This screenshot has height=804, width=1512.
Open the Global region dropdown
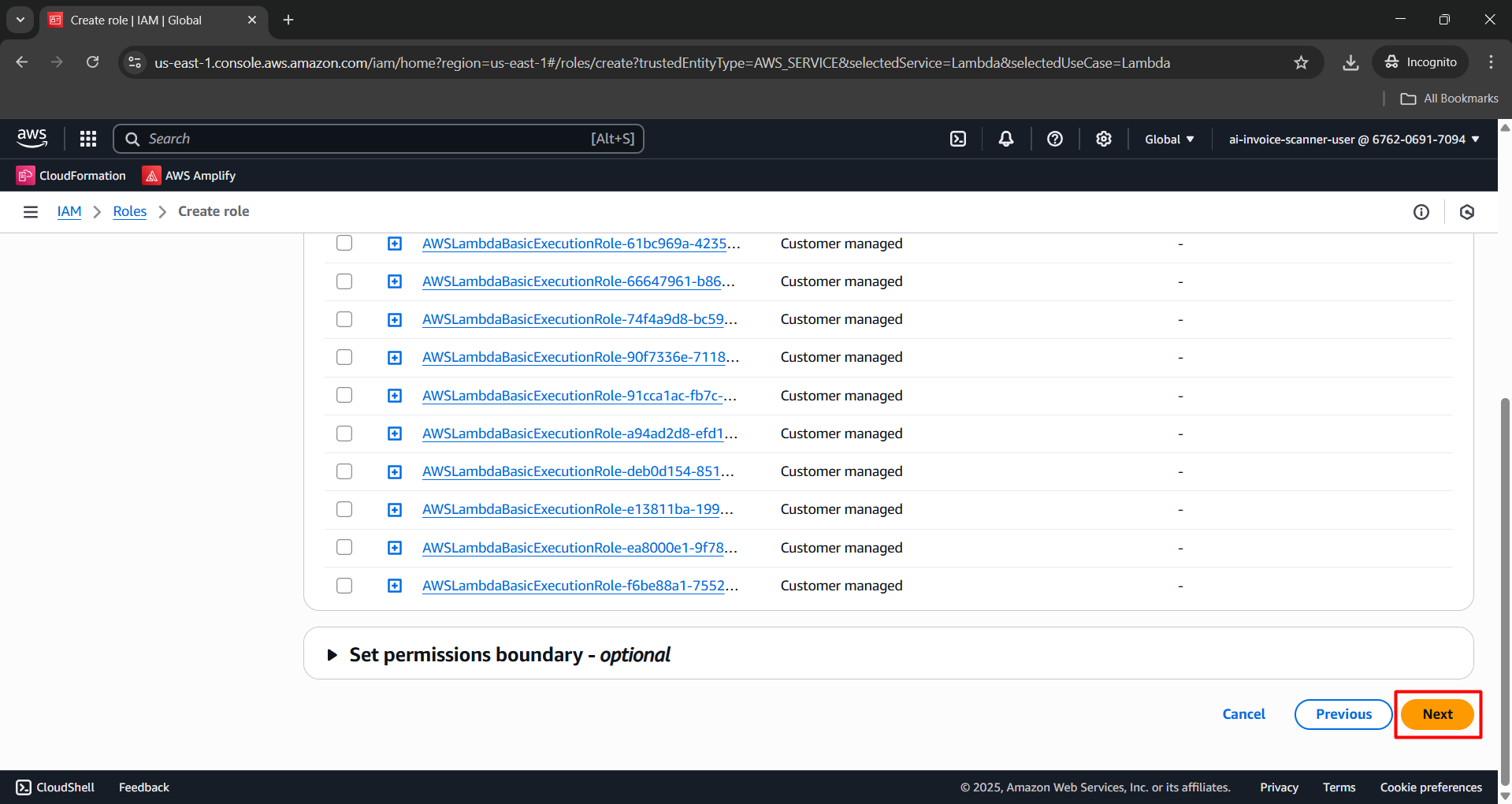pos(1169,139)
